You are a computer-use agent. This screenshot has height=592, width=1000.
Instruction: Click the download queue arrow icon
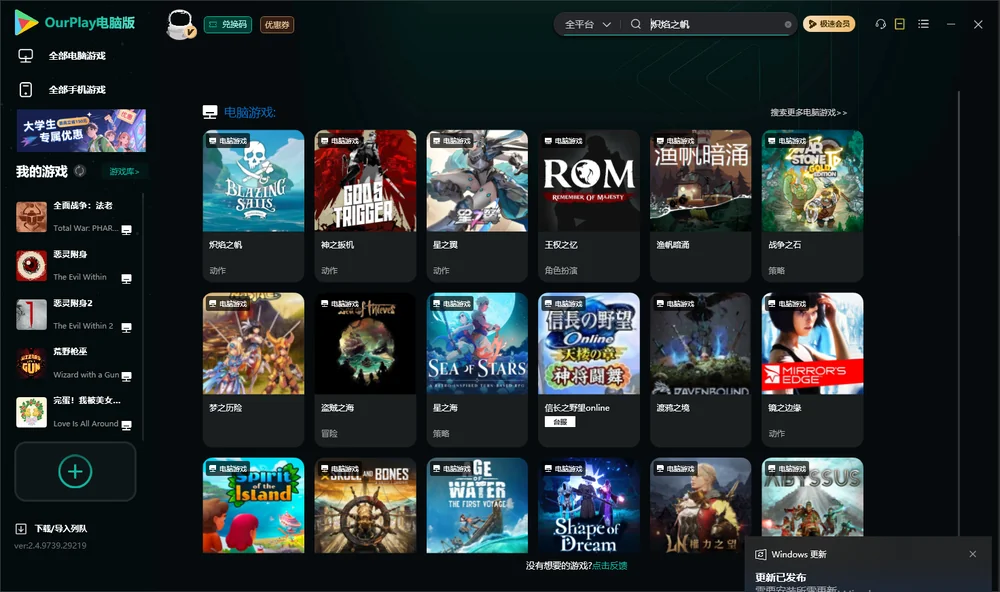point(20,528)
